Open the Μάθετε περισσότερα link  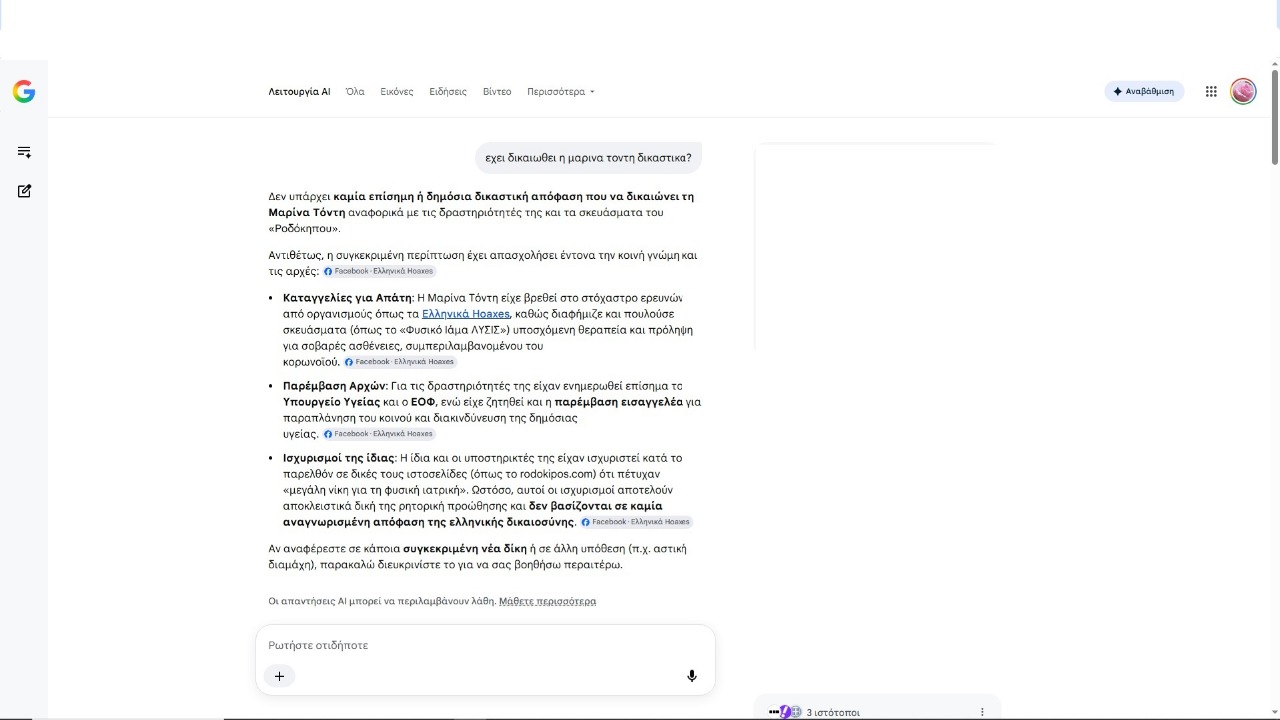547,601
